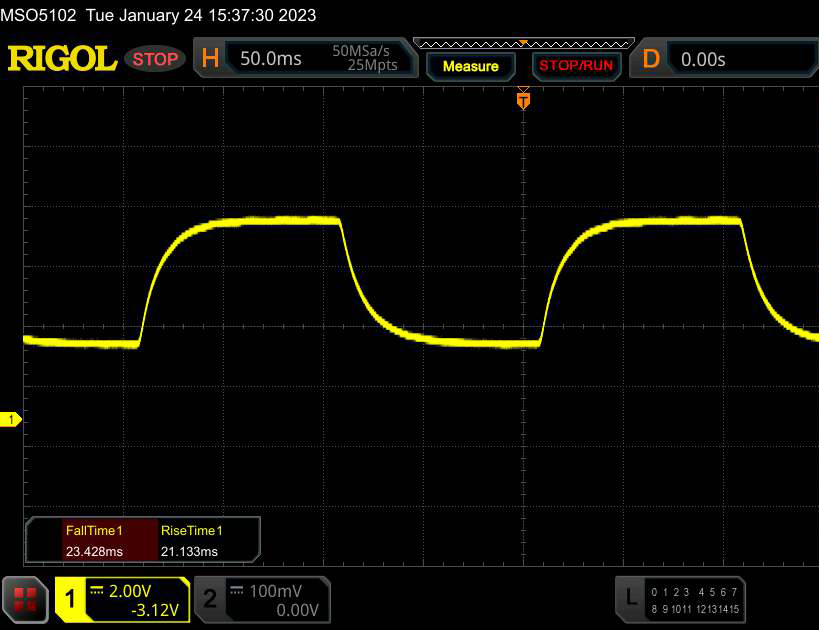Tap the red function navigation grid icon
819x630 pixels.
point(26,599)
